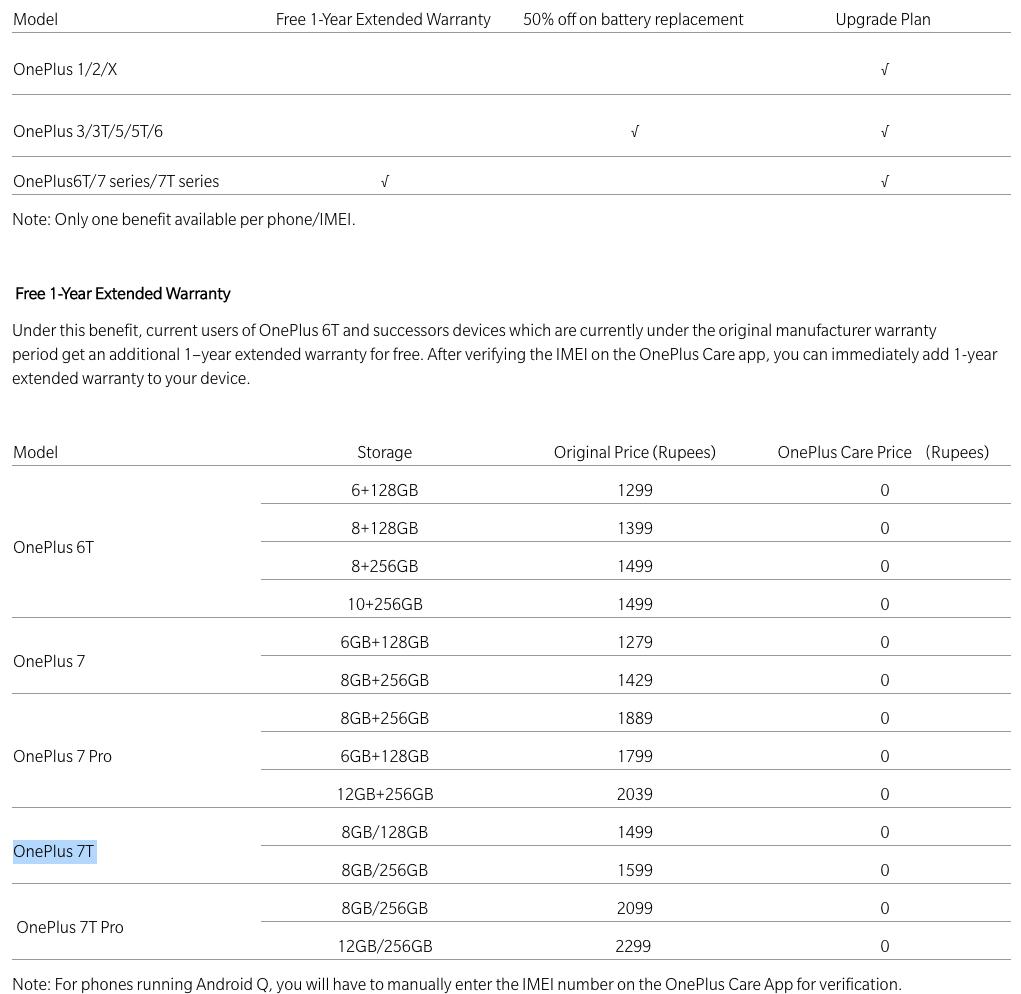The image size is (1021, 994).
Task: Select the 'OnePlus 6T' model cell
Action: pyautogui.click(x=53, y=547)
